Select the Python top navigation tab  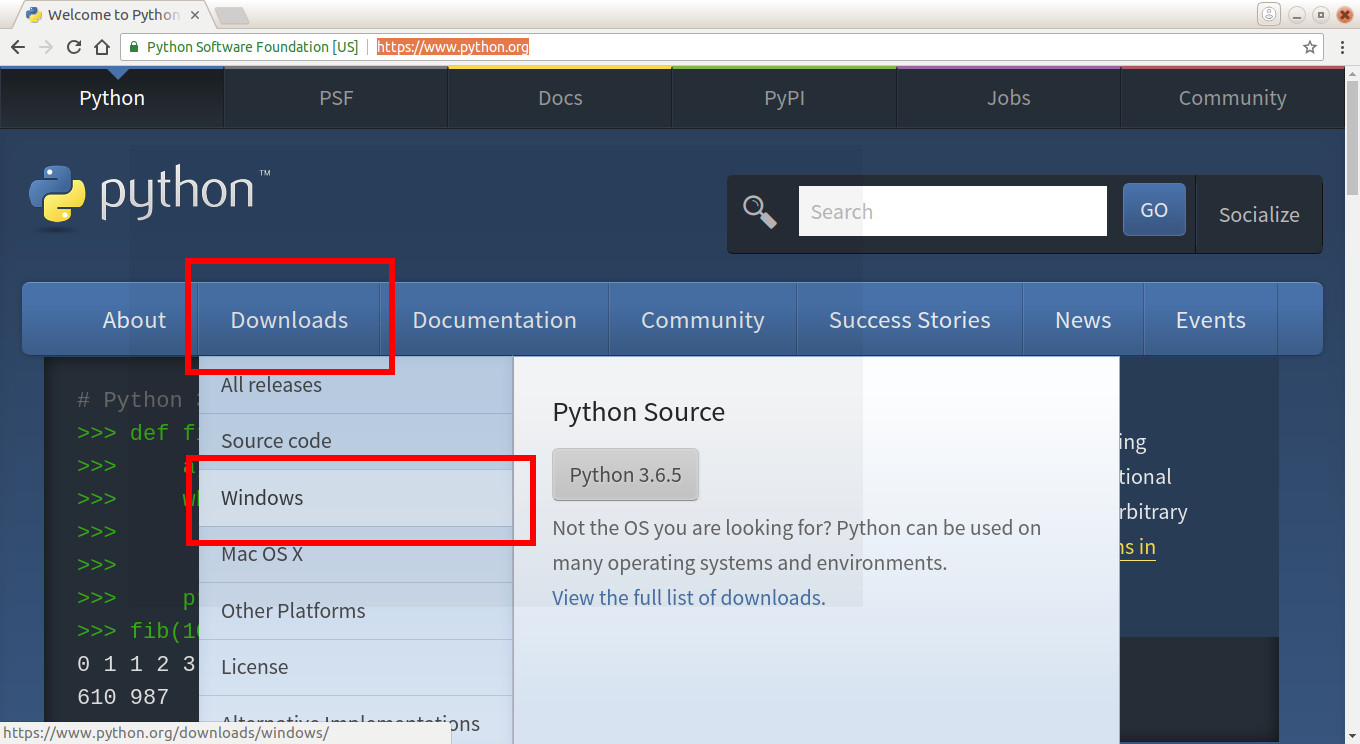tap(112, 98)
